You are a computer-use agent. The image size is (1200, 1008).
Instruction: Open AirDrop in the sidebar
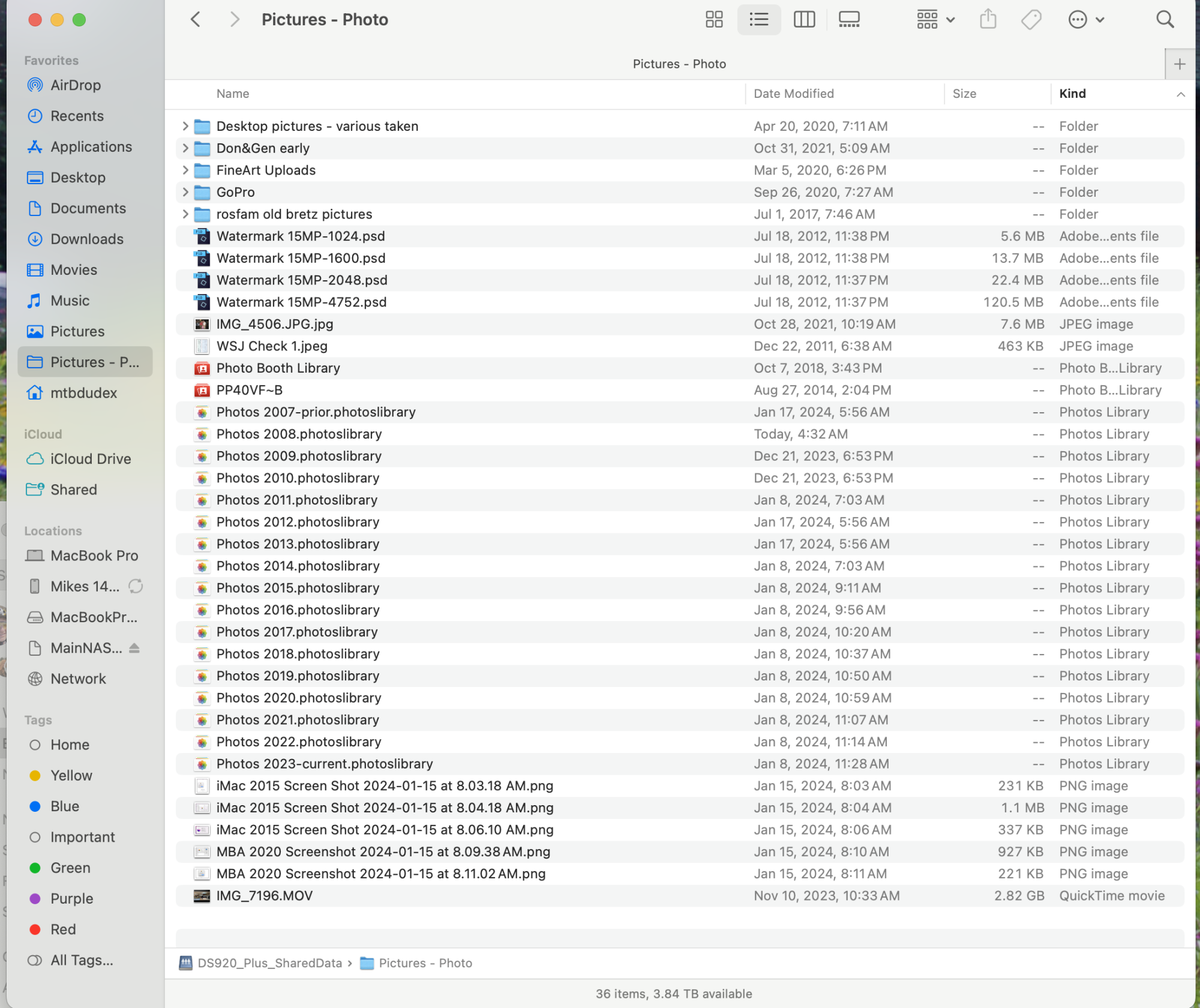(x=76, y=85)
